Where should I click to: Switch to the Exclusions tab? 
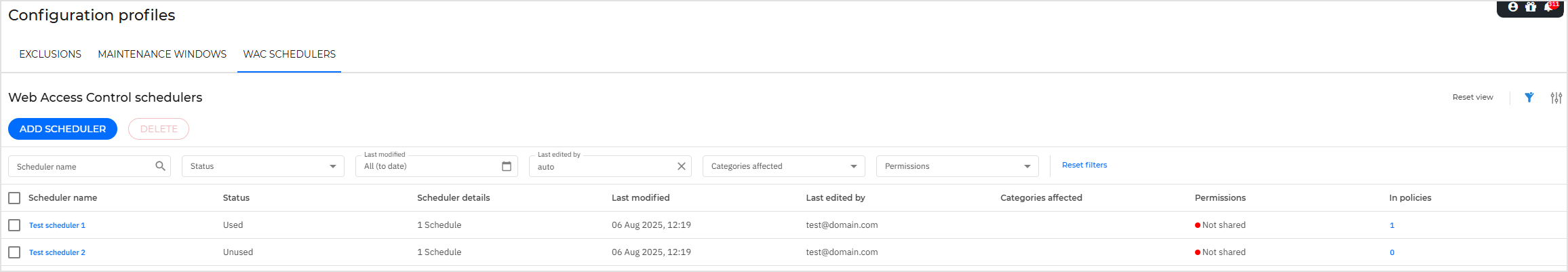(x=50, y=54)
